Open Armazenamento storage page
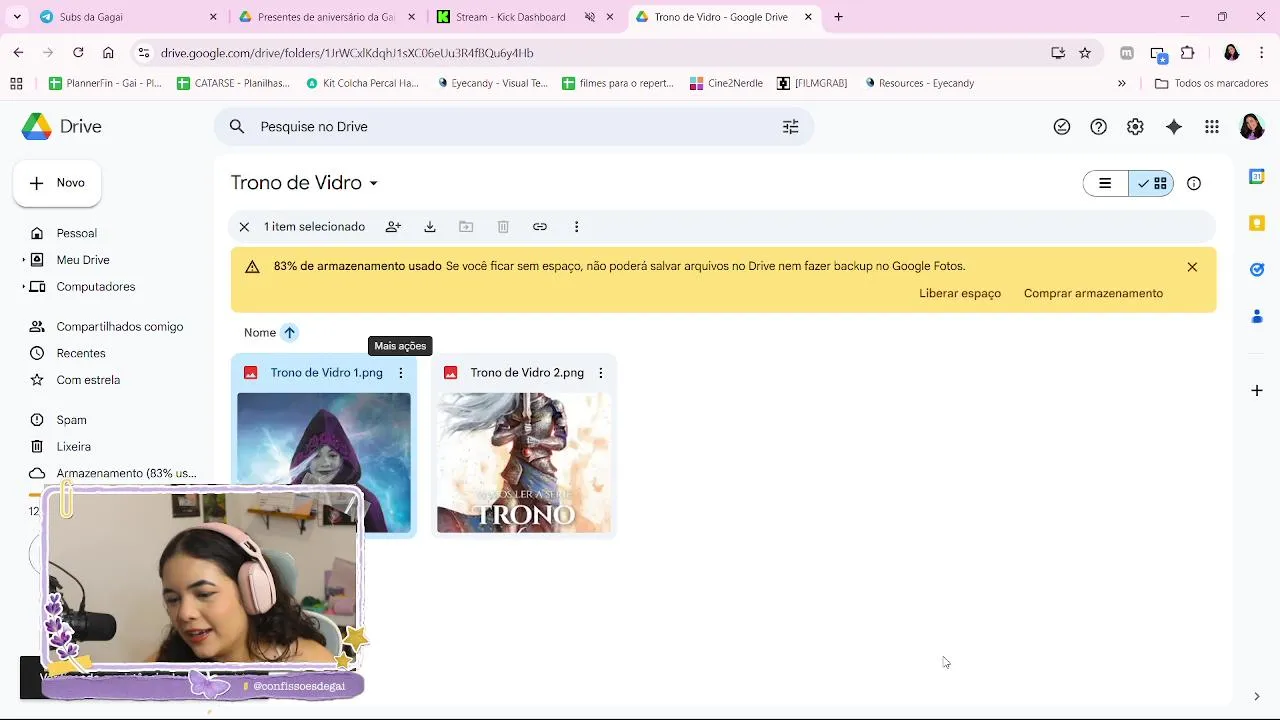The height and width of the screenshot is (720, 1280). click(x=126, y=473)
